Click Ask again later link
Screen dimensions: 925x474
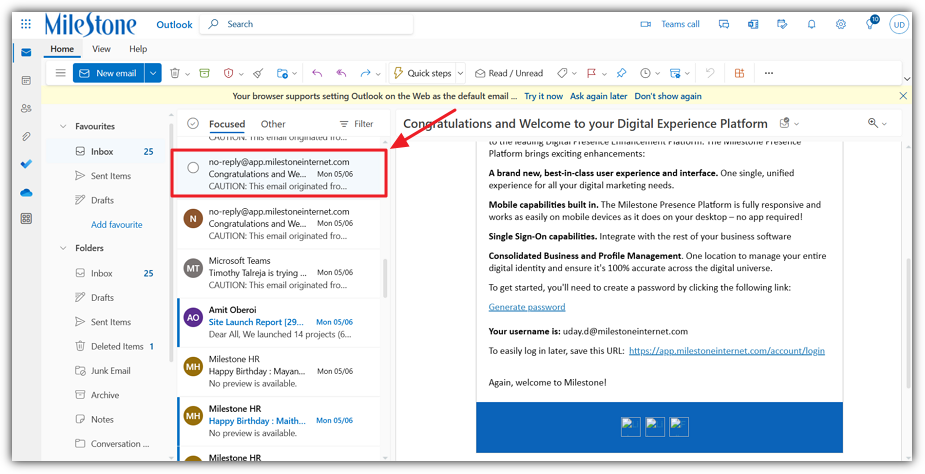598,96
